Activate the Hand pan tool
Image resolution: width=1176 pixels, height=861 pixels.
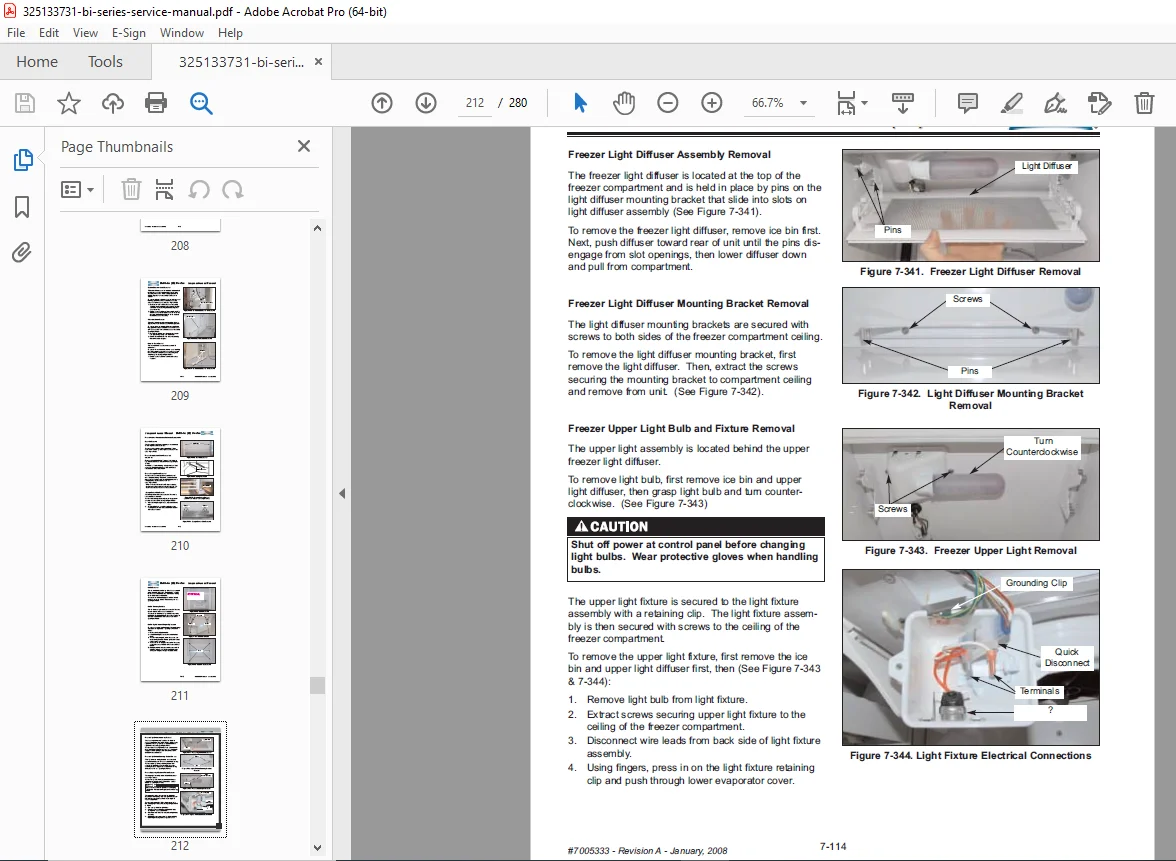click(x=623, y=103)
